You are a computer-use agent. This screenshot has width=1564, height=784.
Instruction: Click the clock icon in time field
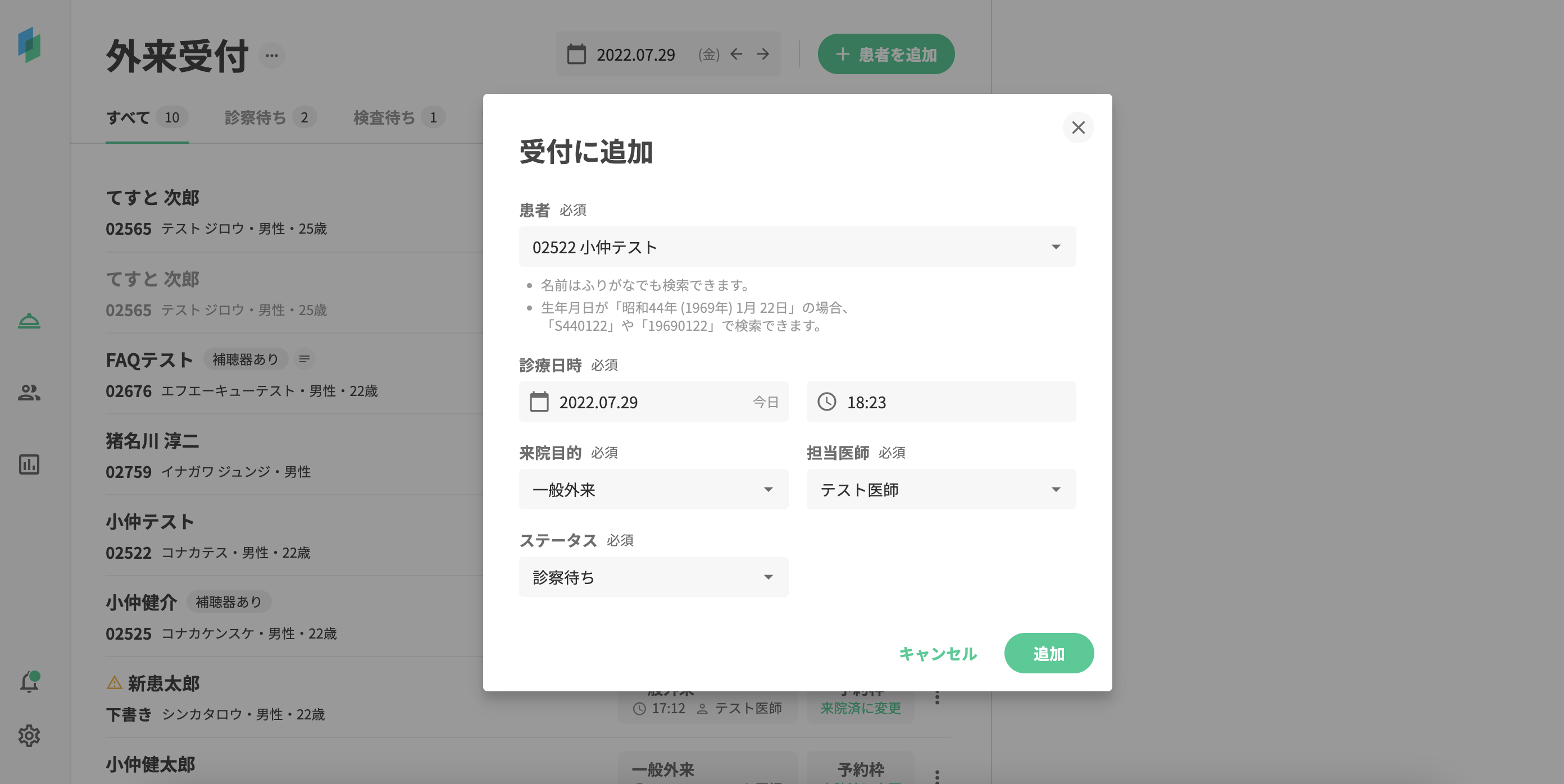tap(826, 402)
